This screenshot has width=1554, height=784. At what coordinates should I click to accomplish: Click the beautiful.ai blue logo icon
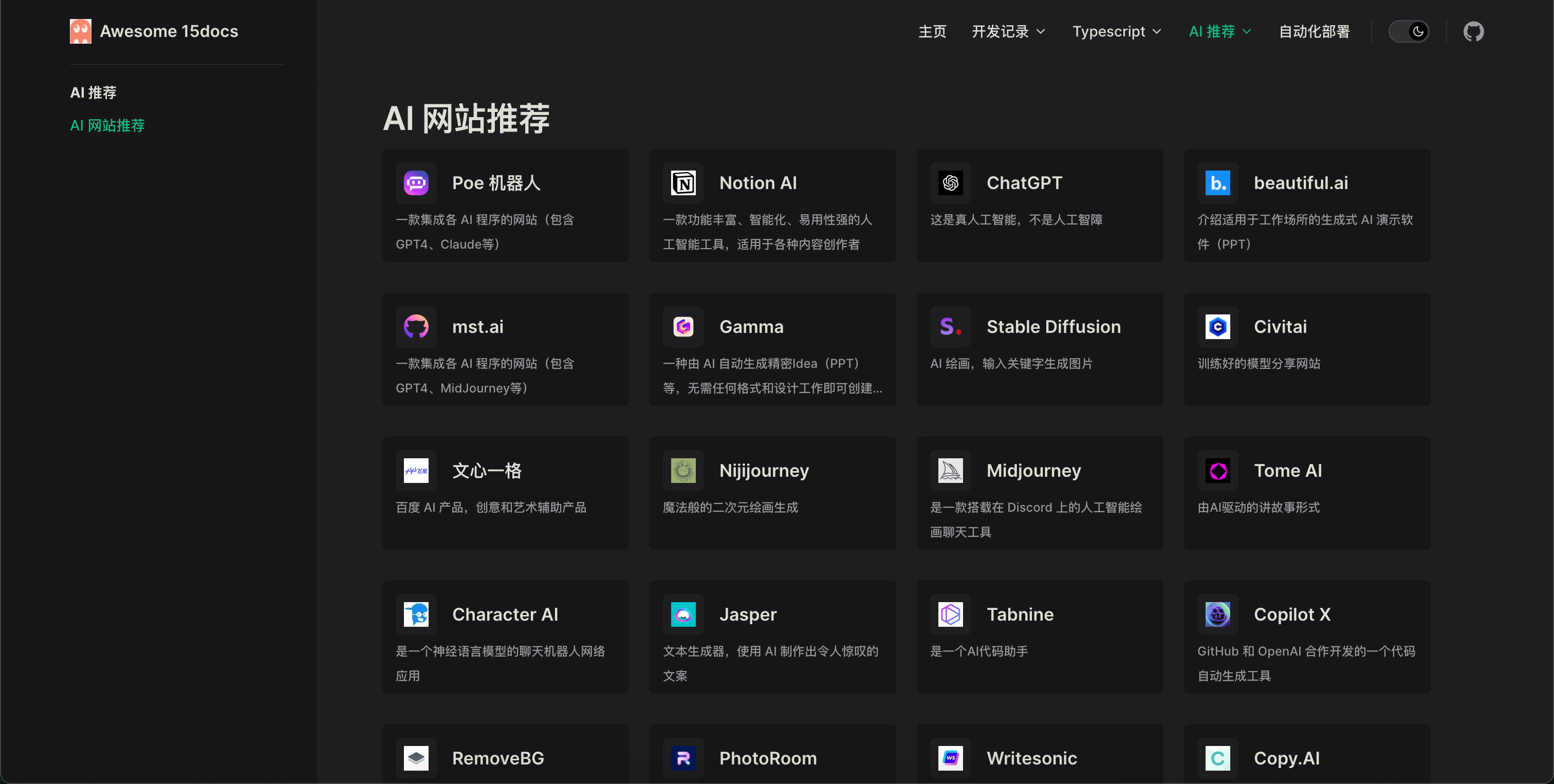[x=1217, y=183]
